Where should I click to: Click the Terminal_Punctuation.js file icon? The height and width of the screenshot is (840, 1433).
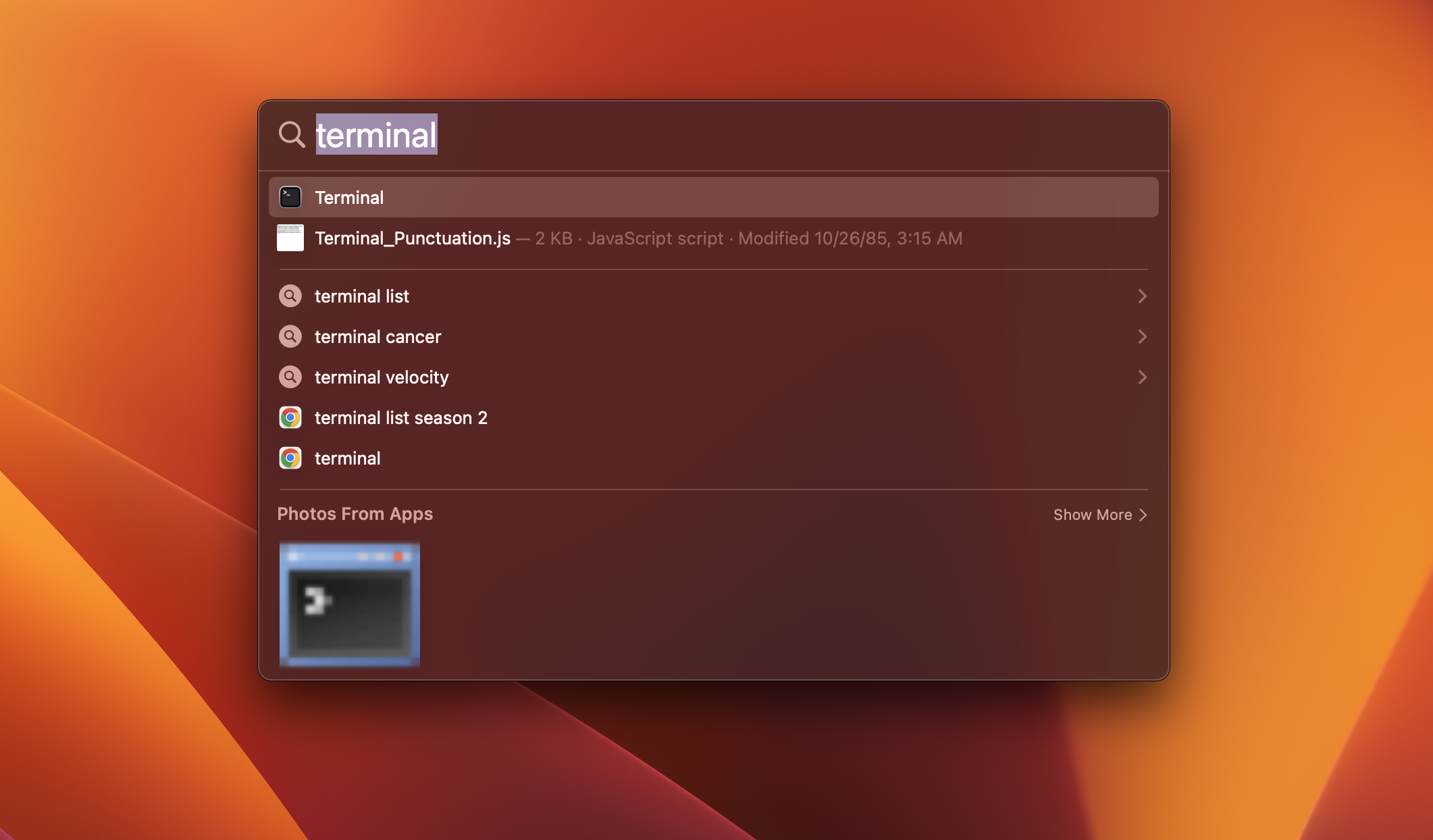[290, 238]
